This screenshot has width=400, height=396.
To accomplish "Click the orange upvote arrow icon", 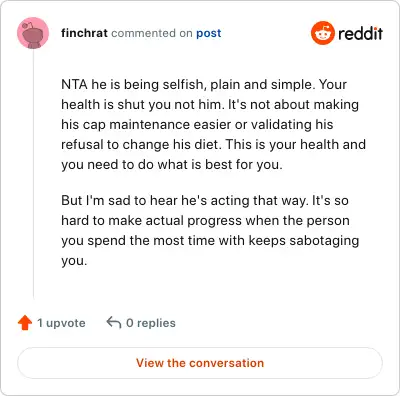I will [x=25, y=323].
